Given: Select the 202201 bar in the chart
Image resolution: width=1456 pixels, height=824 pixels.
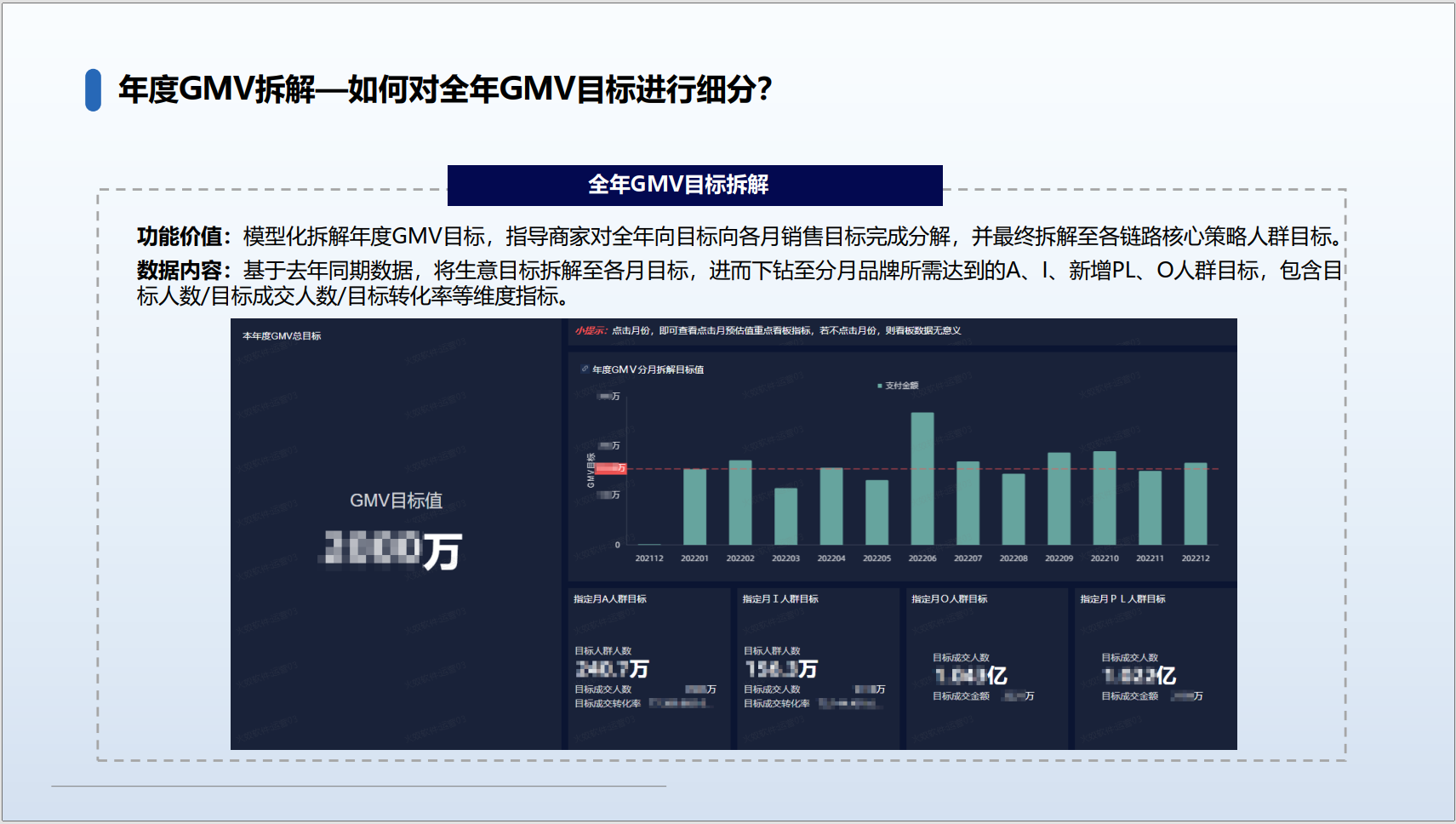Looking at the screenshot, I should pos(695,506).
